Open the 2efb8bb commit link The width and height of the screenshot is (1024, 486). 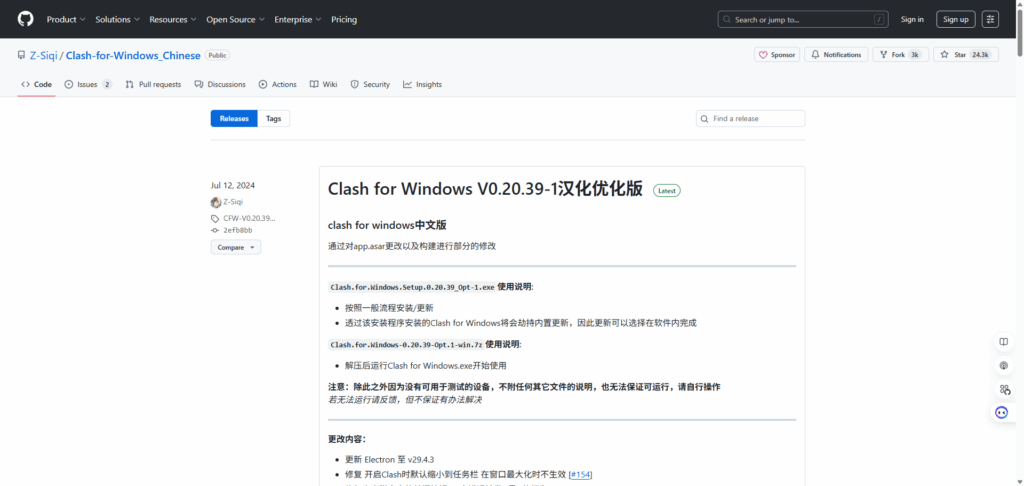pyautogui.click(x=238, y=231)
